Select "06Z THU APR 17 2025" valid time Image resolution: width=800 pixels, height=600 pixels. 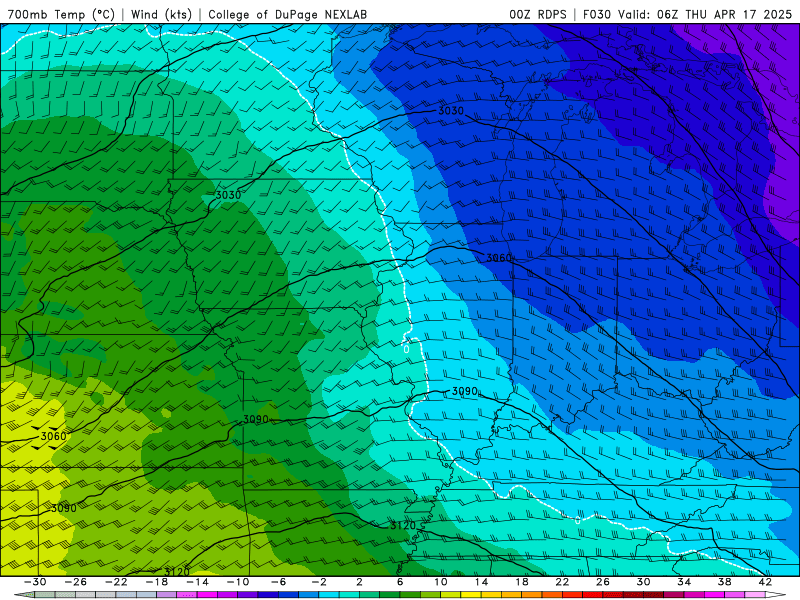pyautogui.click(x=724, y=14)
